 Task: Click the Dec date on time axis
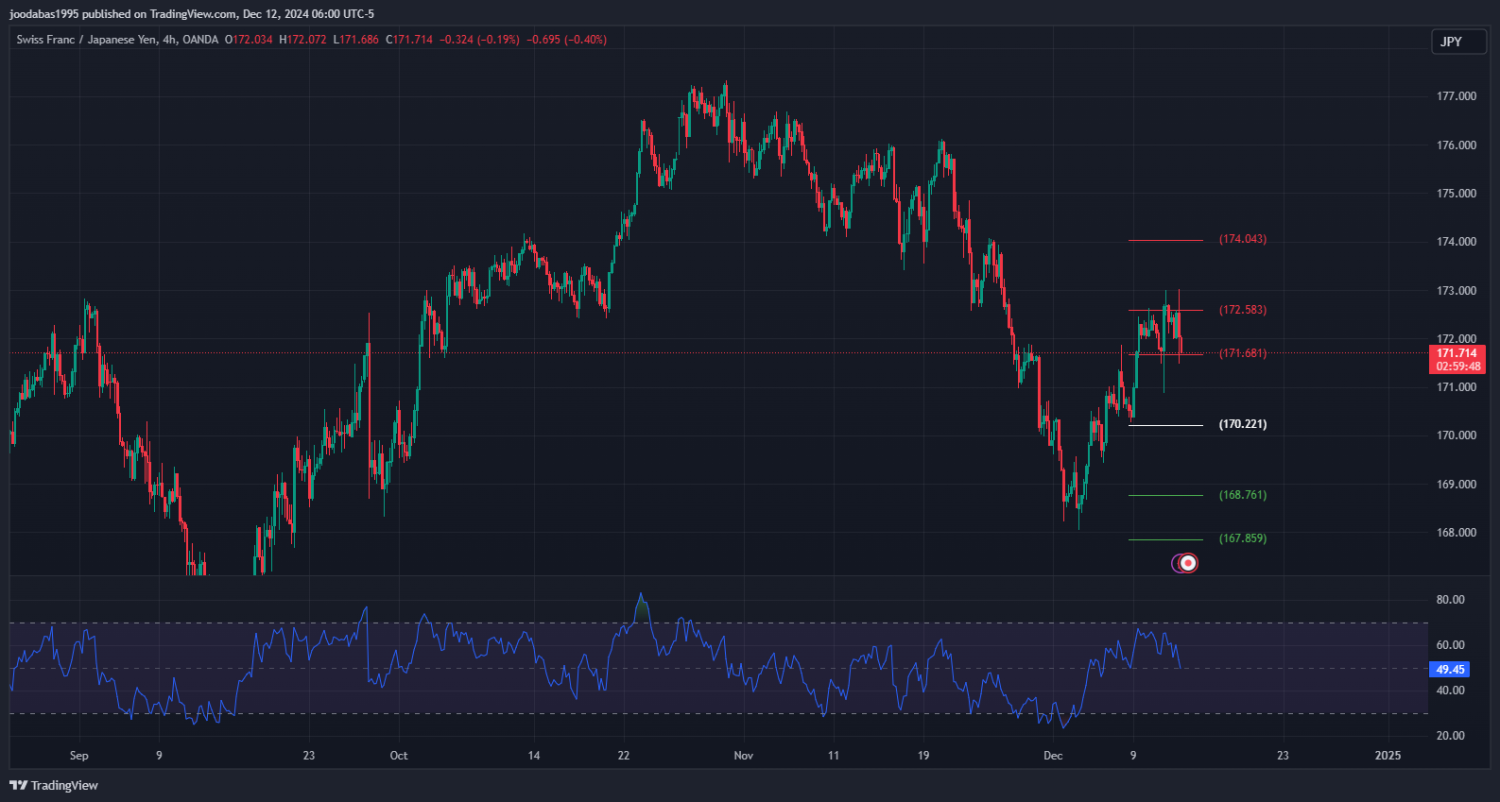point(1051,755)
